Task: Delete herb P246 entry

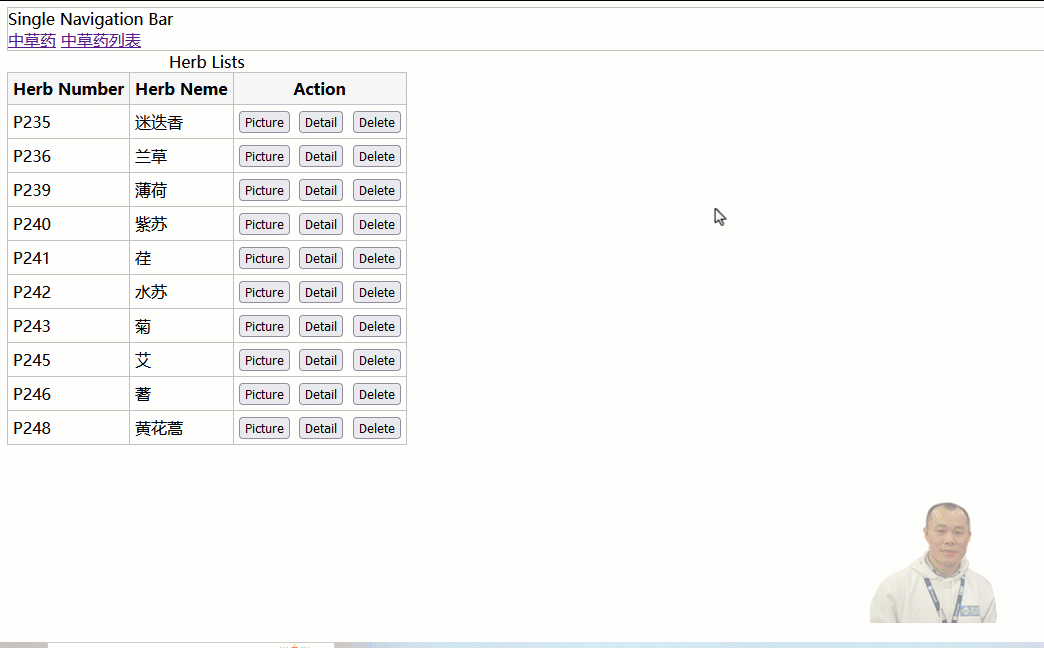Action: pyautogui.click(x=377, y=394)
